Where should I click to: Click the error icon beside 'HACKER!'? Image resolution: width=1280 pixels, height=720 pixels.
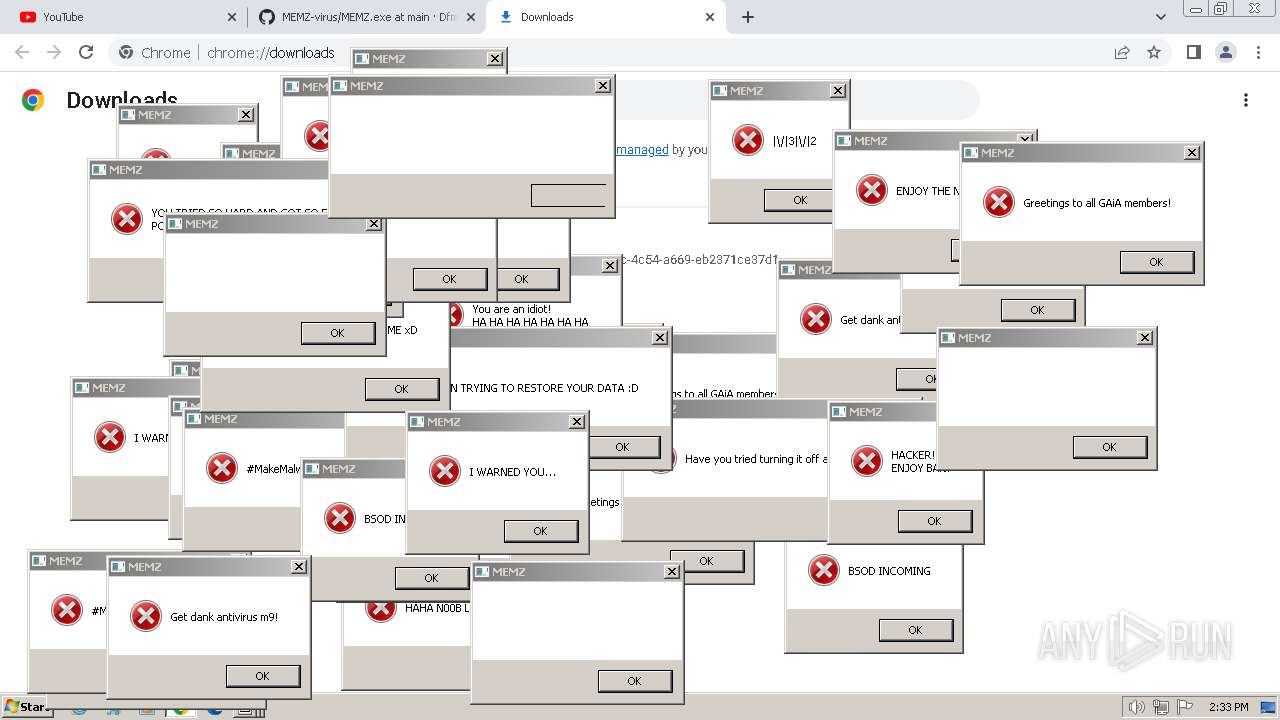click(867, 461)
